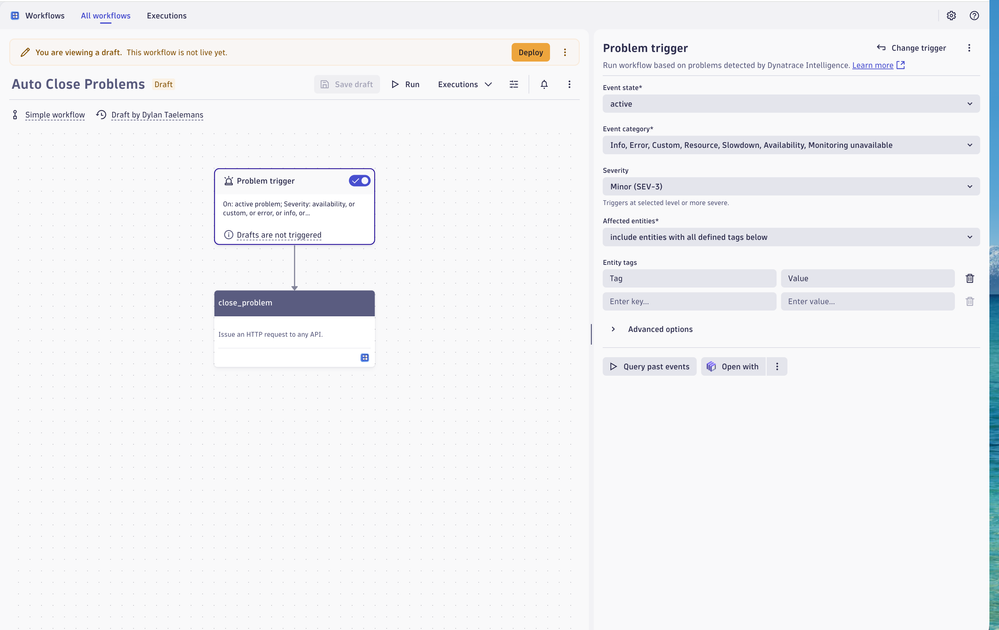Open the Severity dropdown
Screen dimensions: 999x630
coord(791,187)
